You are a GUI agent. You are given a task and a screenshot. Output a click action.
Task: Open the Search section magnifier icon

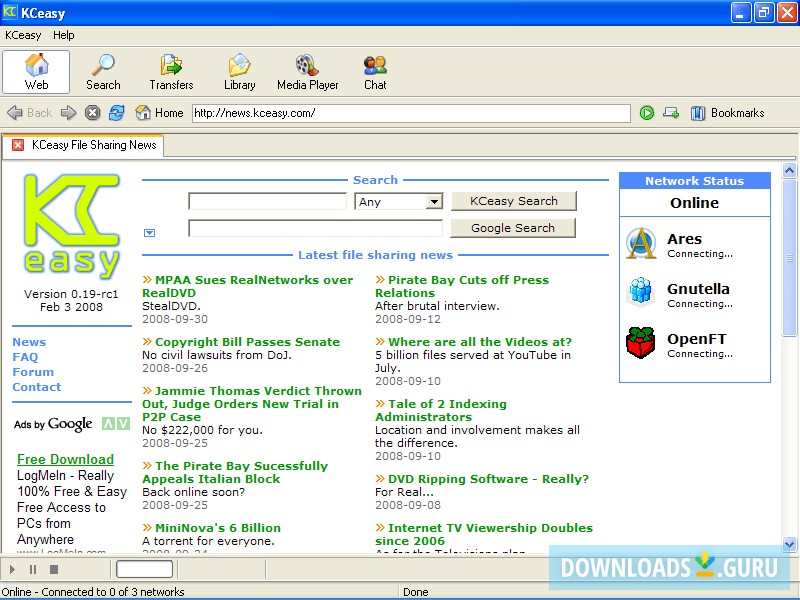[104, 65]
